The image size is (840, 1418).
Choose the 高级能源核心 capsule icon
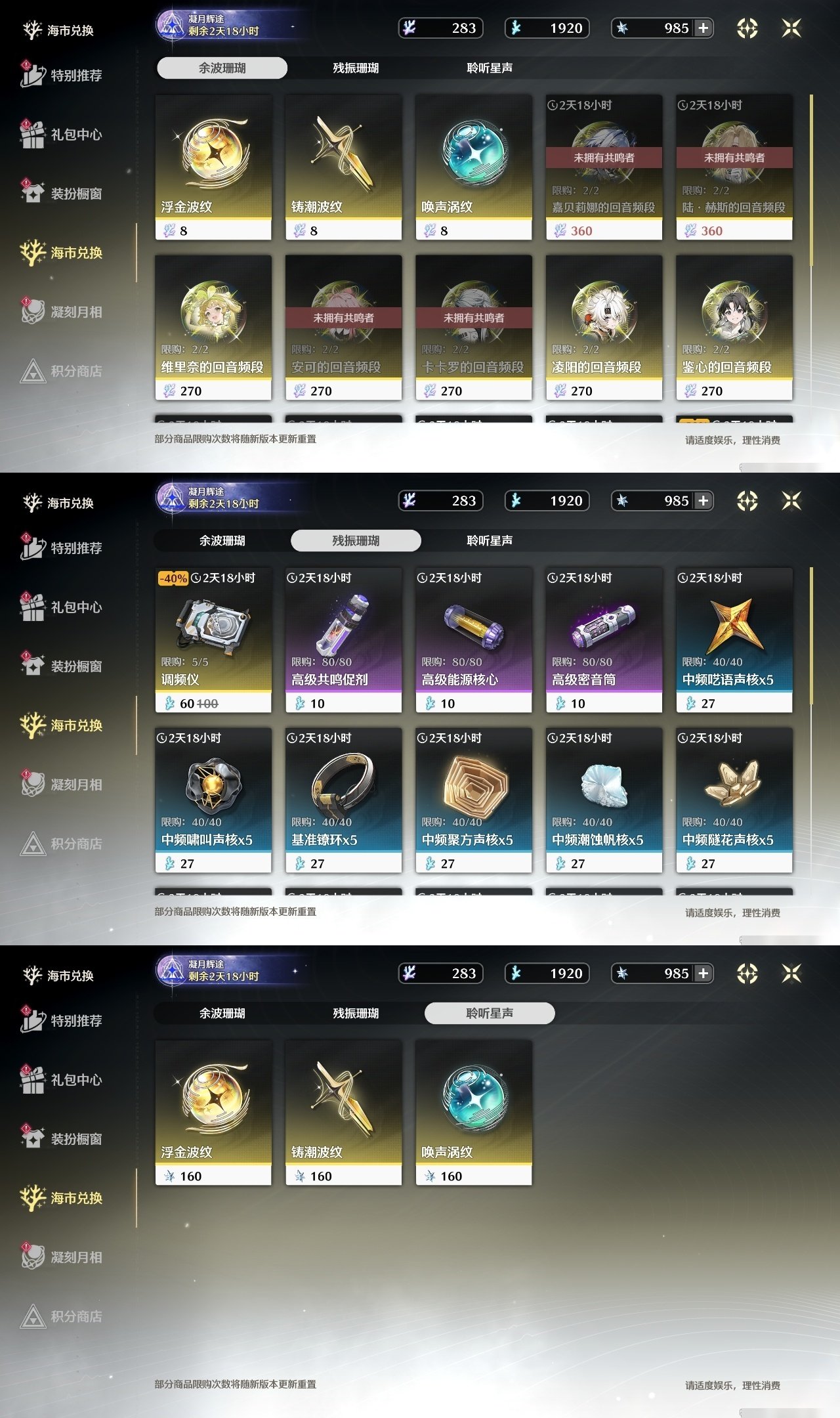click(x=474, y=625)
